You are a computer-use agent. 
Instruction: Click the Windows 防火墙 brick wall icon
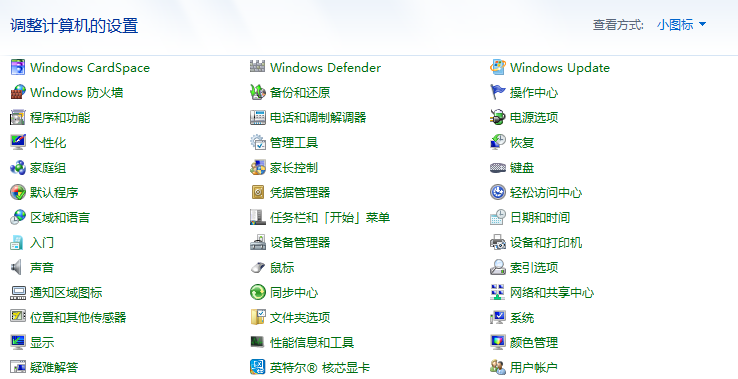point(18,92)
